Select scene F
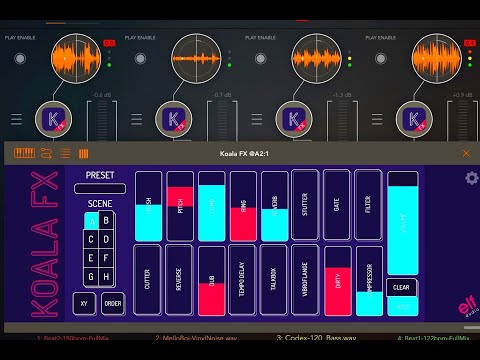The width and height of the screenshot is (480, 360). [106, 258]
